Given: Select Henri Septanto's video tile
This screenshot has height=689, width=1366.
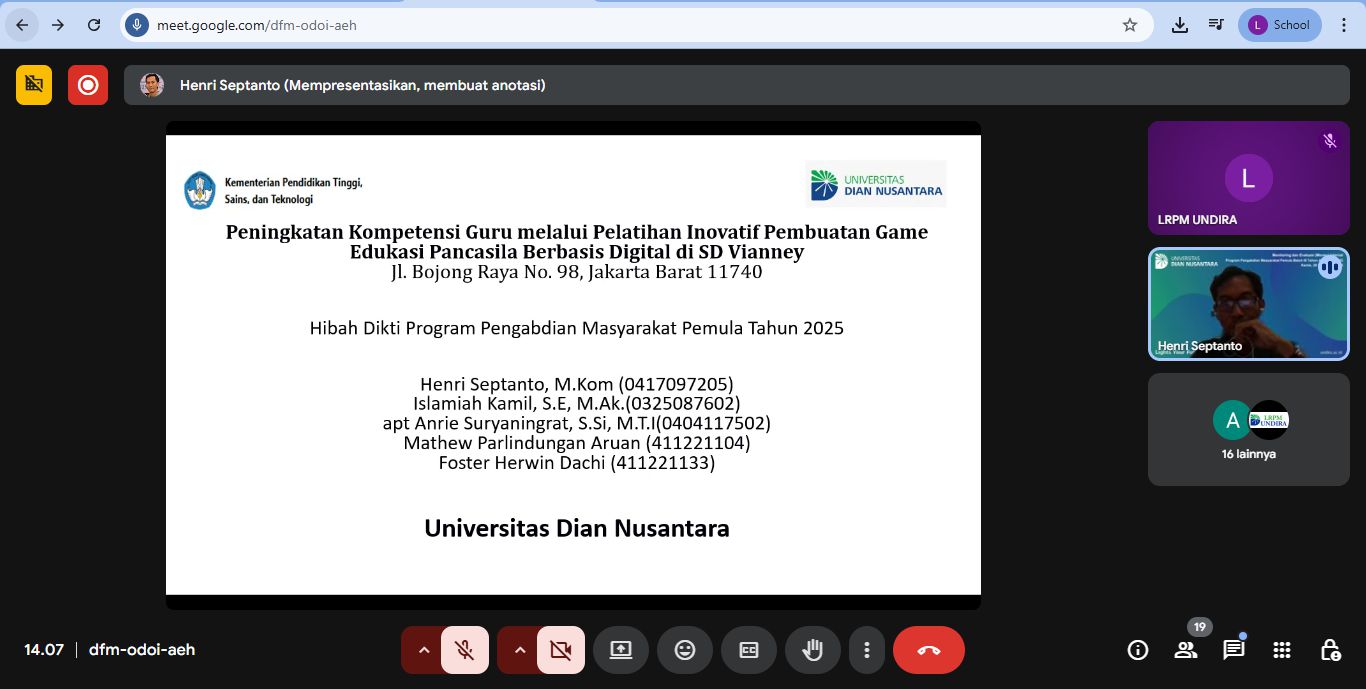Looking at the screenshot, I should point(1248,304).
